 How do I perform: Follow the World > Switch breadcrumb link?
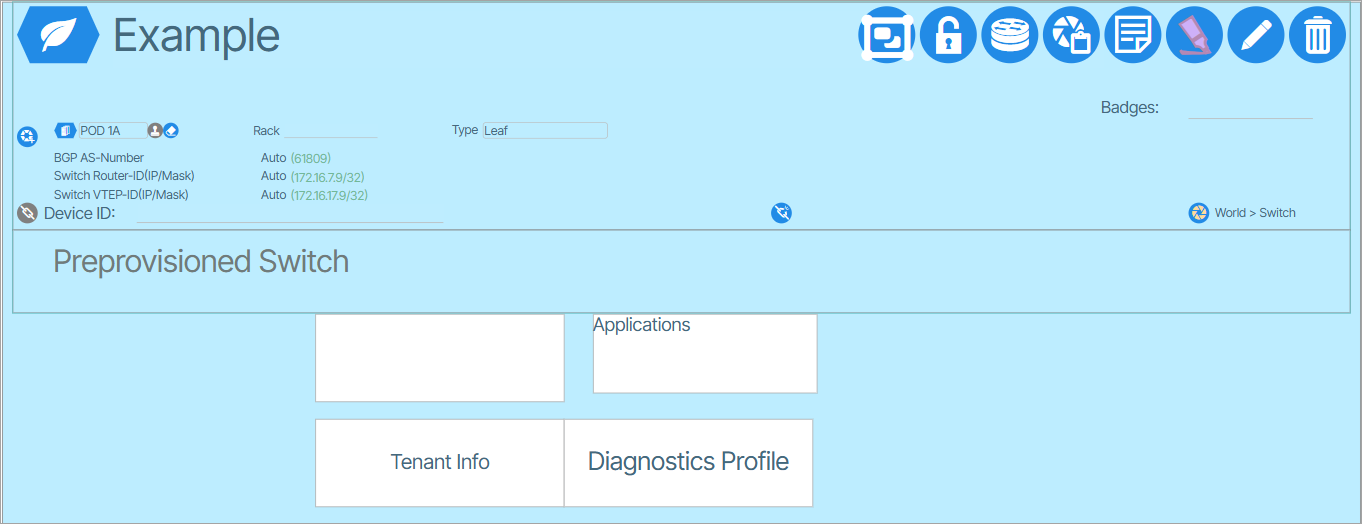tap(1254, 213)
